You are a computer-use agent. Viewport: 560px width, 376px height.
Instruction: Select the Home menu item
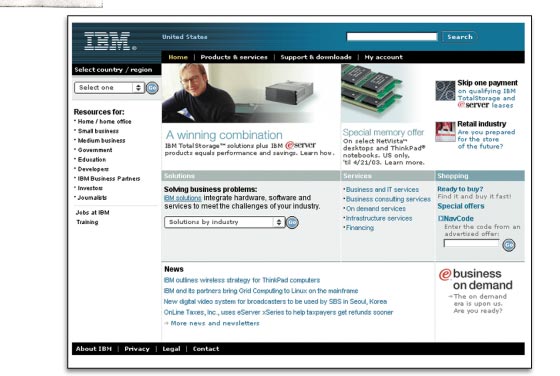[178, 57]
